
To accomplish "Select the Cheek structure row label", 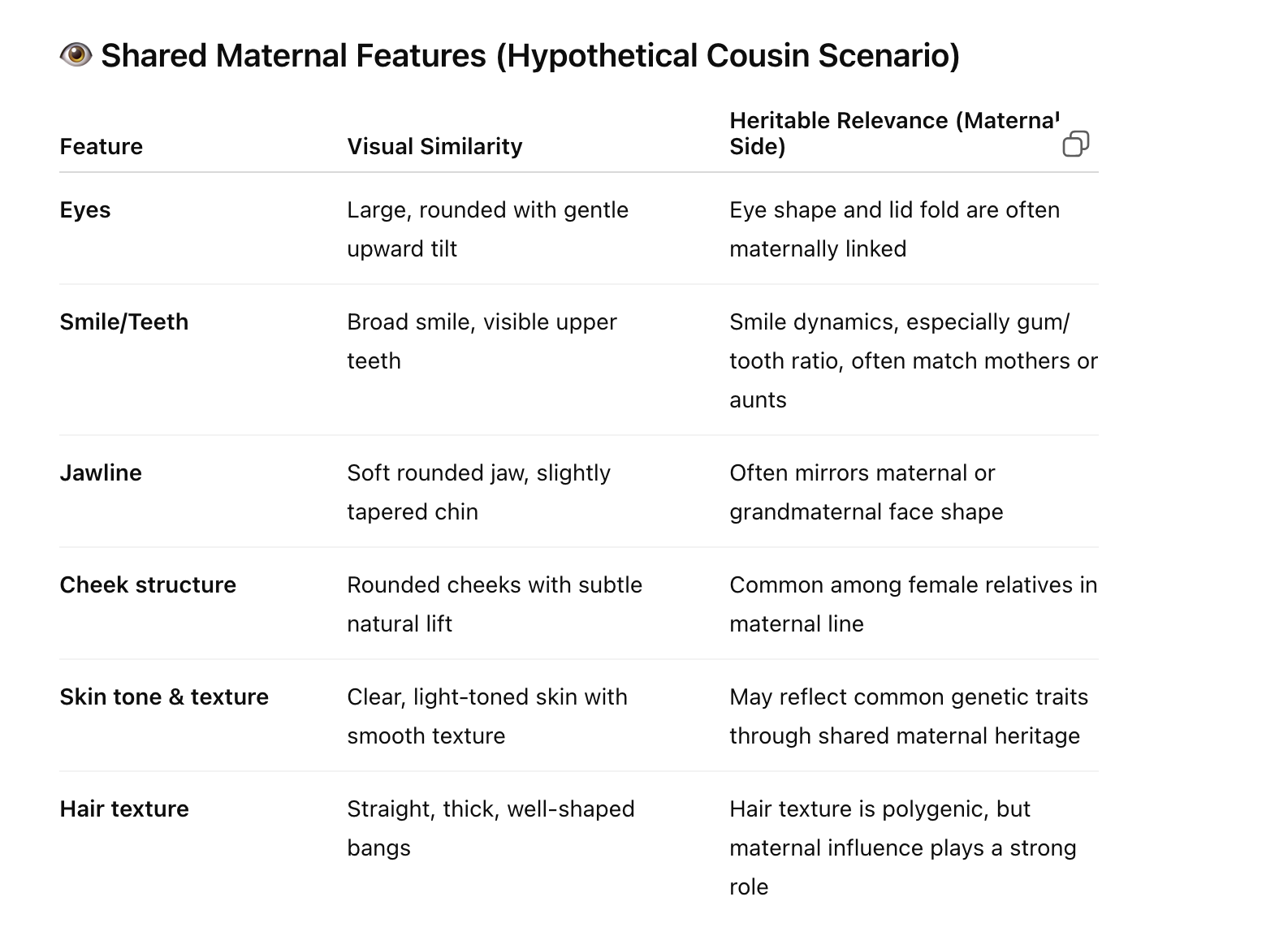I will click(148, 584).
